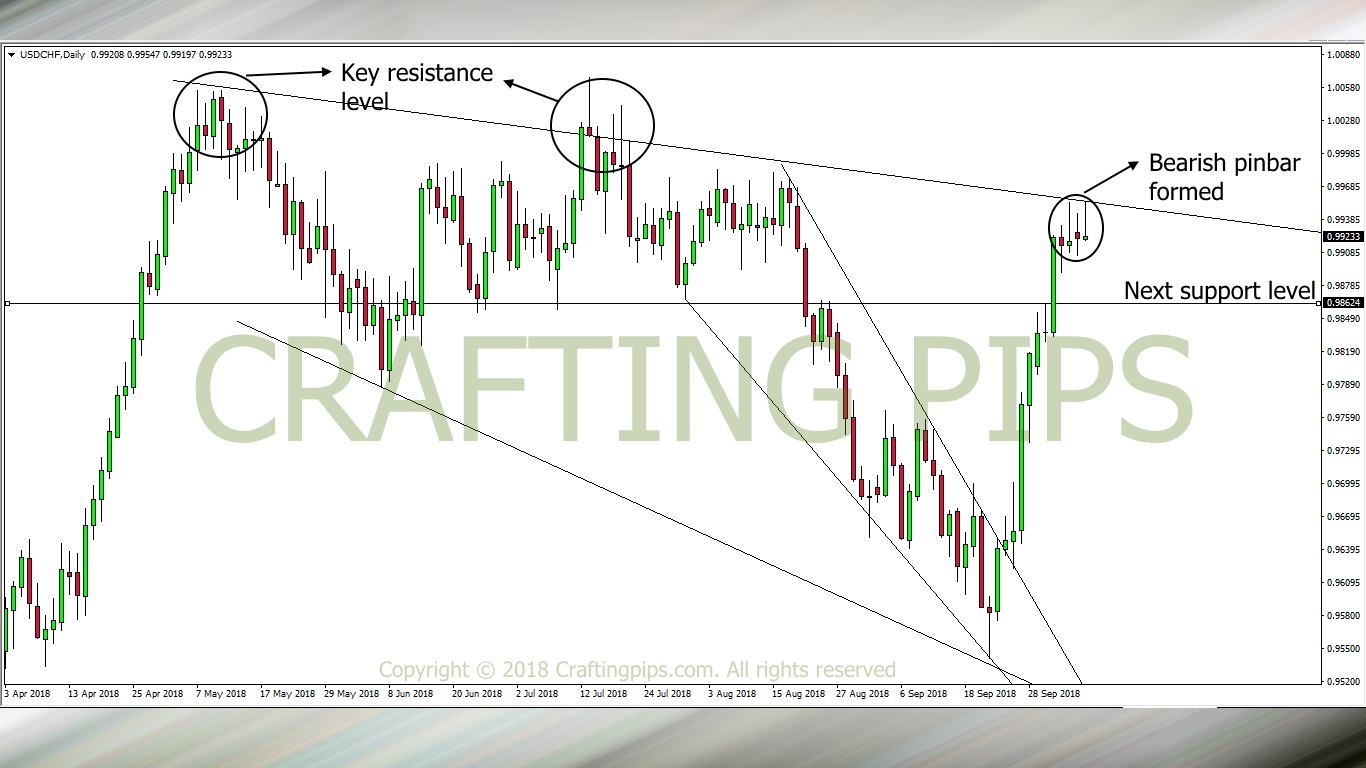Click the '15 Aug 2018' date label
This screenshot has height=768, width=1366.
(x=797, y=693)
